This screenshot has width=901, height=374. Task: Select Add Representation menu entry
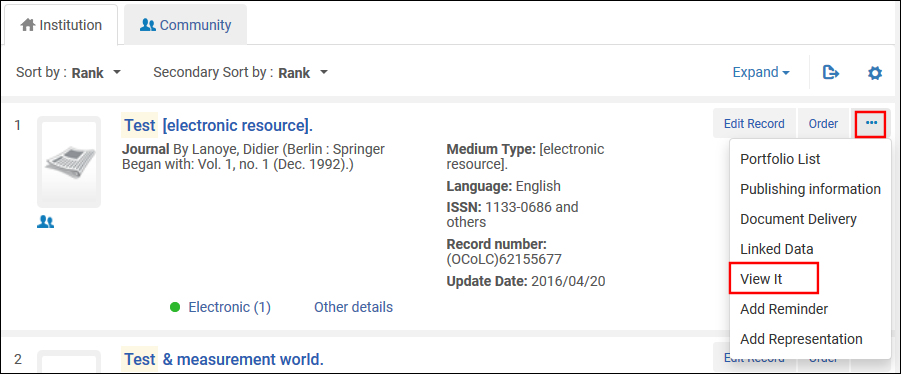810,339
